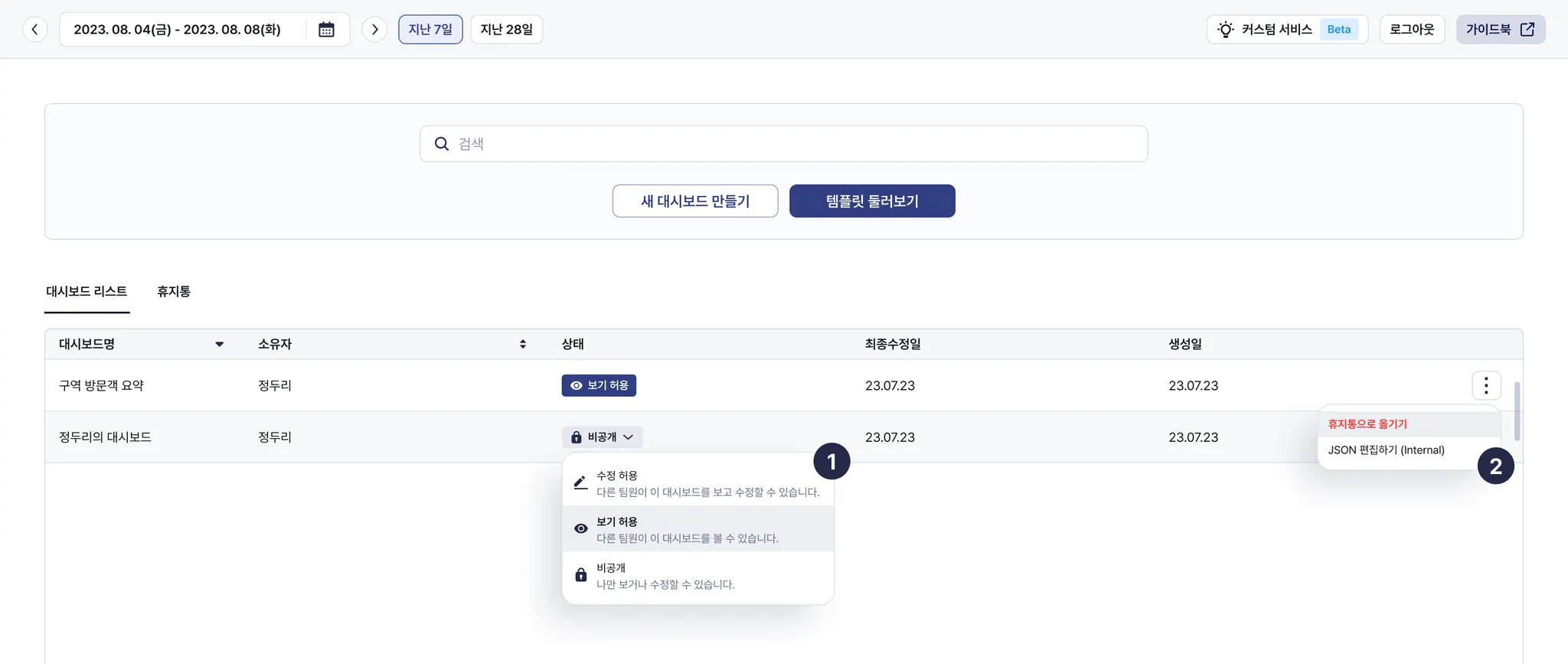Select the 지난 7일 range toggle
1568x664 pixels.
[430, 30]
